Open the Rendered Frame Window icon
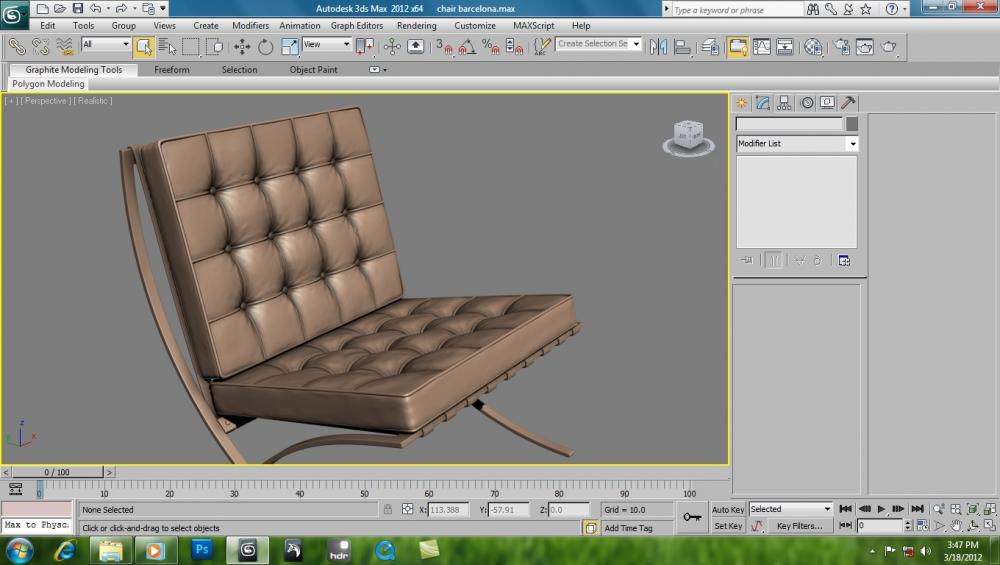Screen dimensions: 1000x565 [x=865, y=47]
